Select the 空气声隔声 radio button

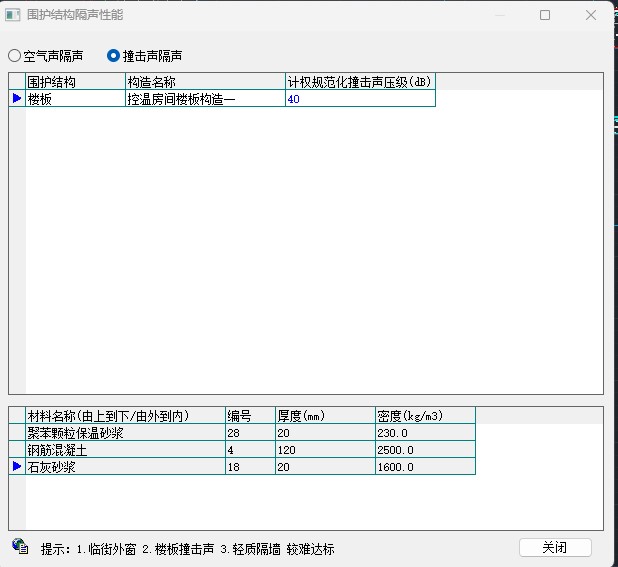coord(15,56)
